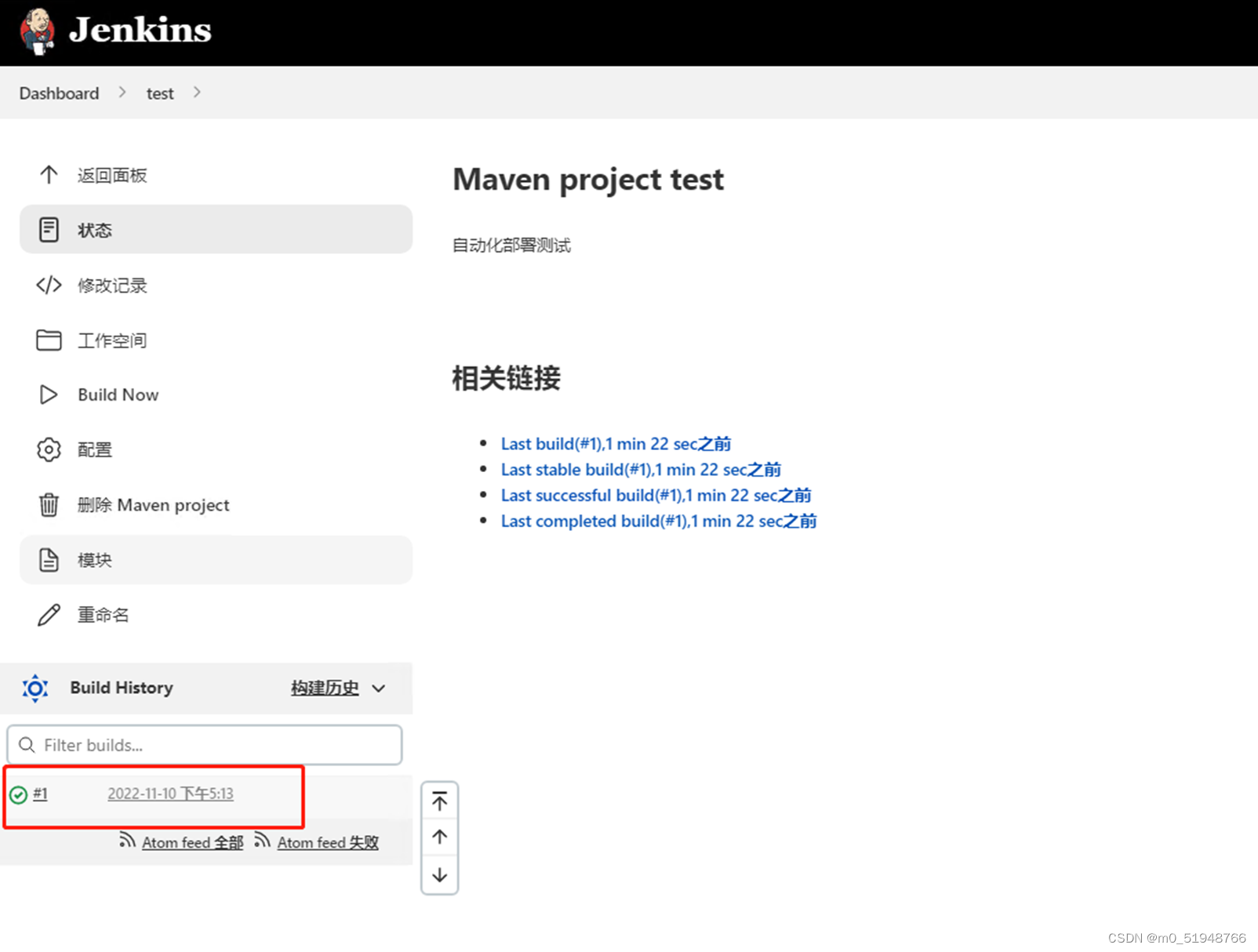This screenshot has width=1258, height=952.
Task: Switch to the 状态 sidebar item
Action: point(95,229)
